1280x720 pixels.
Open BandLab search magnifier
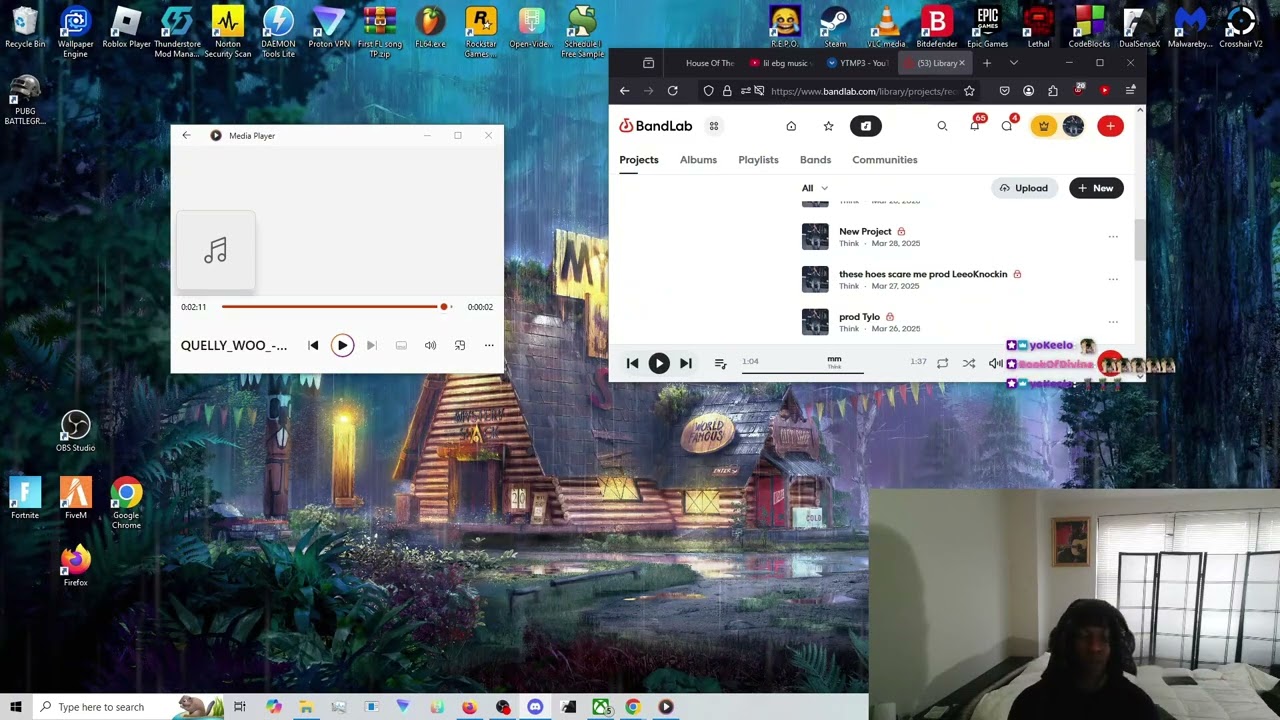pyautogui.click(x=942, y=126)
